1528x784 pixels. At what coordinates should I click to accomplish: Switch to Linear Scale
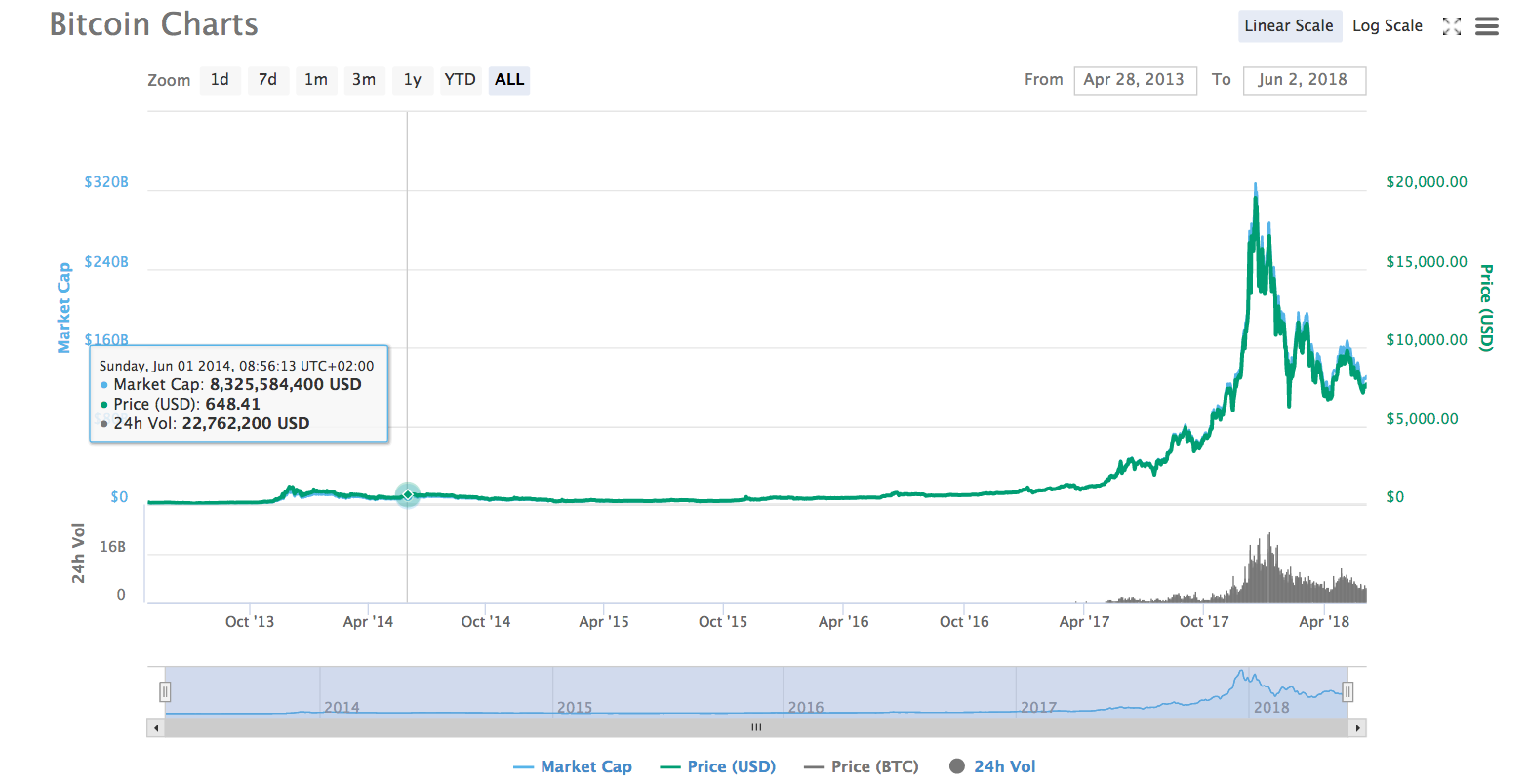click(x=1289, y=26)
